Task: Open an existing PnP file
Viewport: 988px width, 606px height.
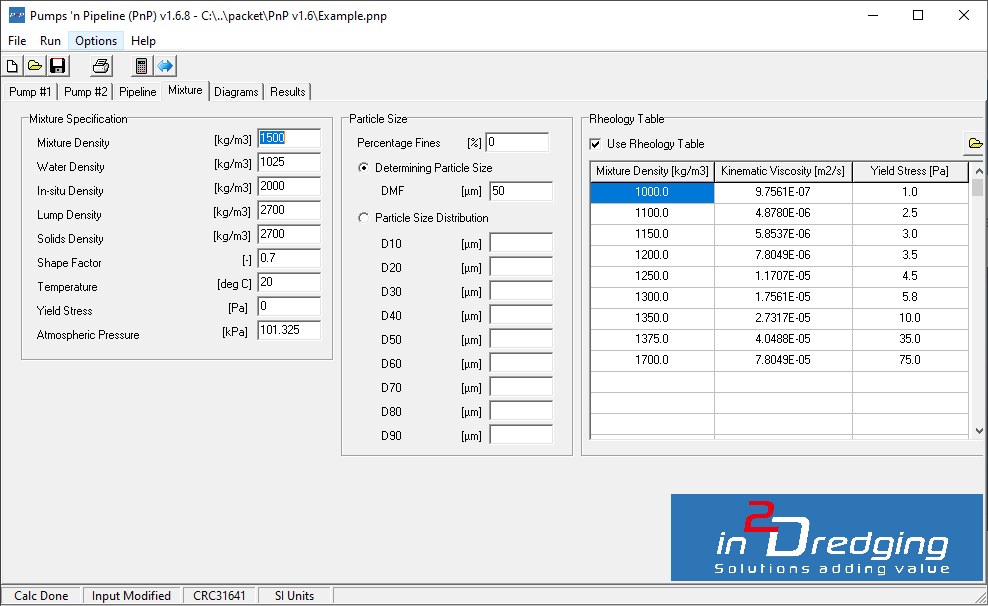Action: [x=34, y=65]
